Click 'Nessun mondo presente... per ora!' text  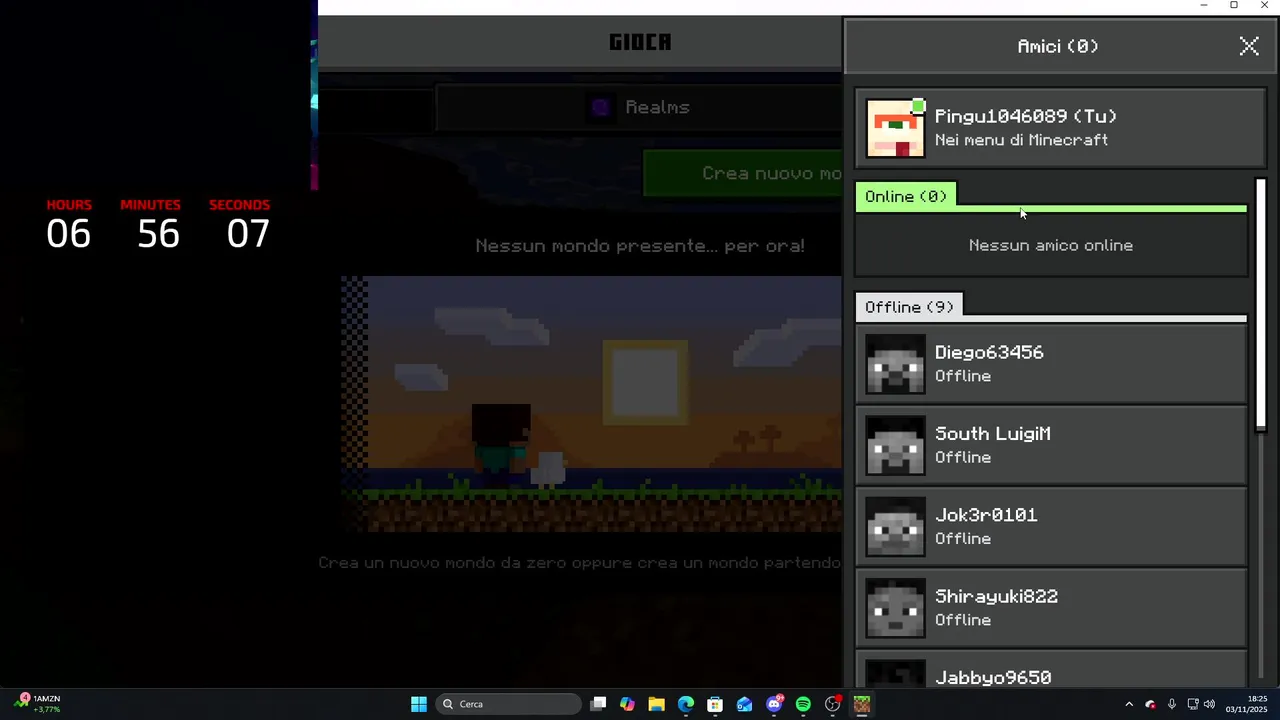pos(640,246)
